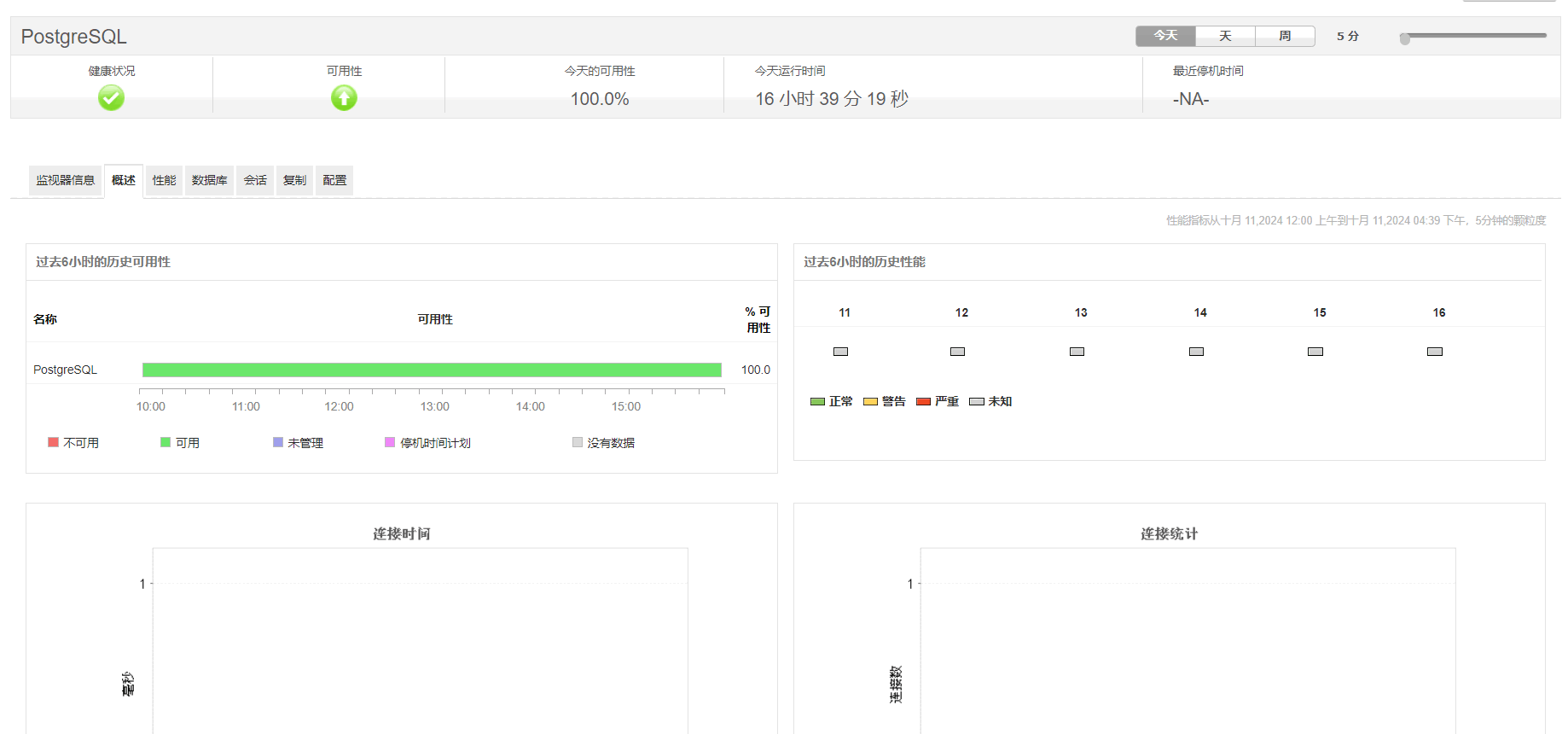Click the hour 14 performance status indicator
1568x734 pixels.
(x=1196, y=352)
